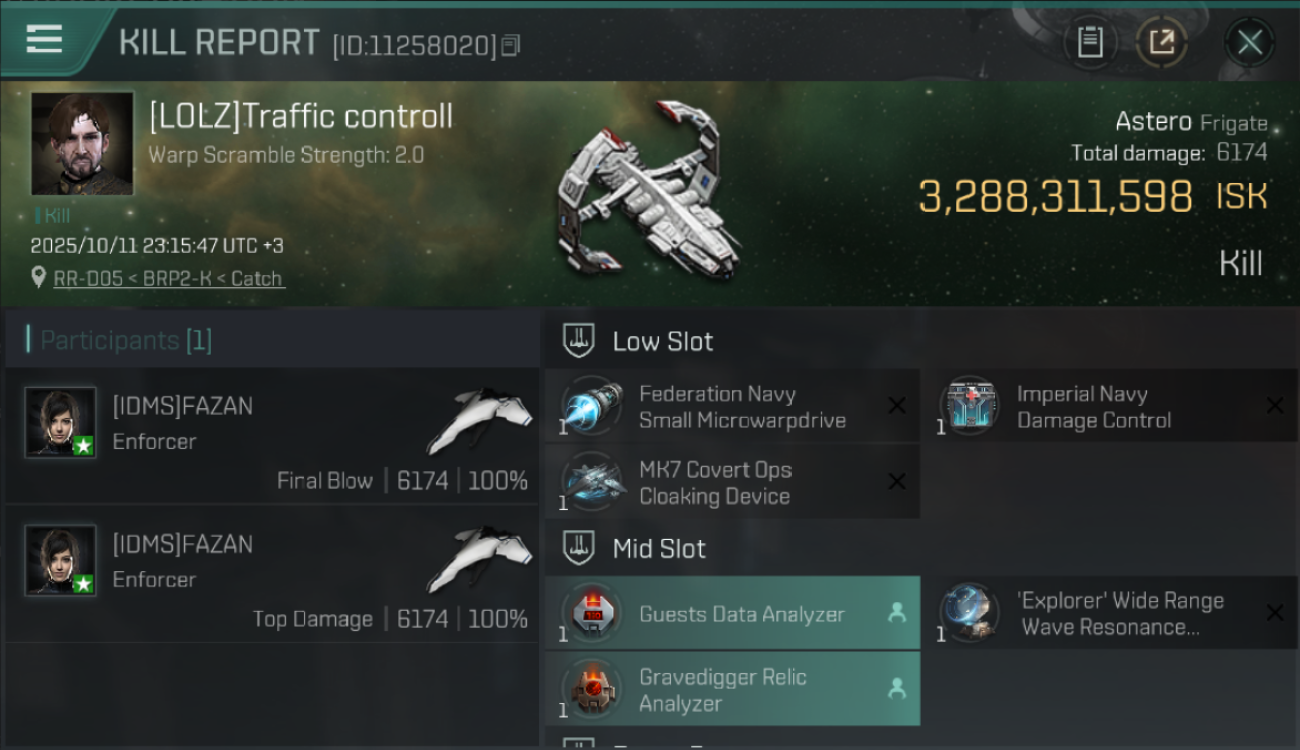Image resolution: width=1300 pixels, height=750 pixels.
Task: Select the Guests Data Analyzer row
Action: [x=733, y=613]
